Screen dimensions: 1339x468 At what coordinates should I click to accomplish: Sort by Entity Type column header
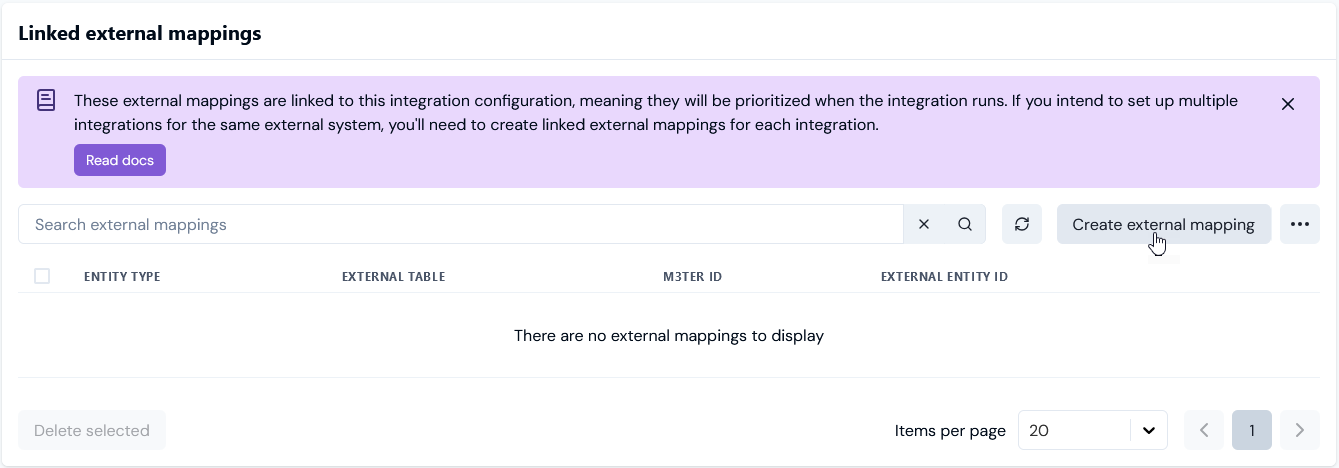pos(122,276)
